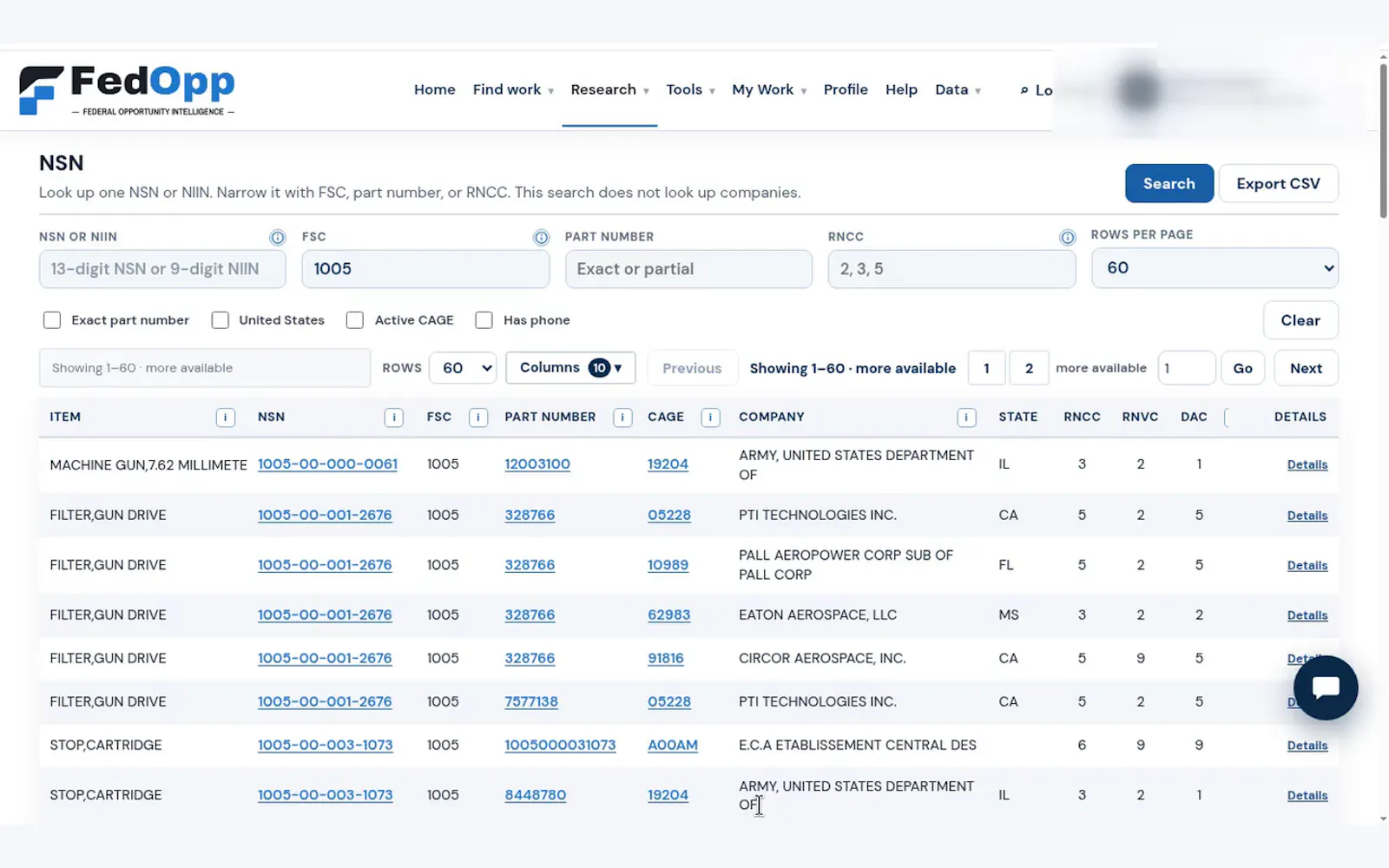Click the blue Search button
The width and height of the screenshot is (1389, 868).
1168,183
